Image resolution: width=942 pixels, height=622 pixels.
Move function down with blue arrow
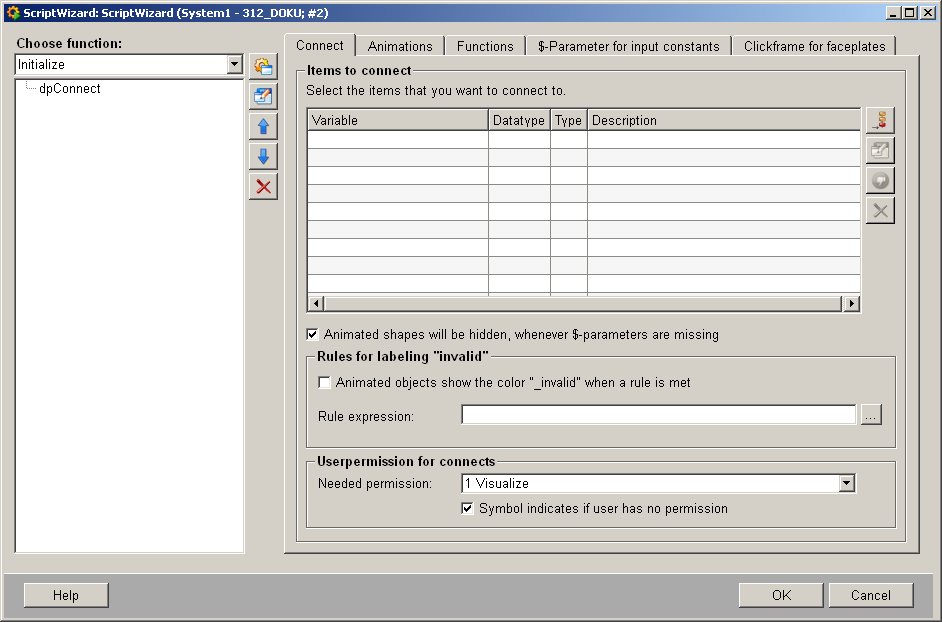pos(263,157)
